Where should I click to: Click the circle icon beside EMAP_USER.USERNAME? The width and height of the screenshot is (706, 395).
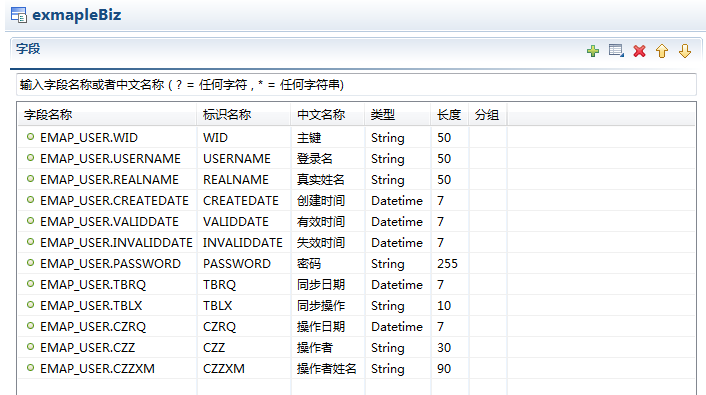pos(30,158)
